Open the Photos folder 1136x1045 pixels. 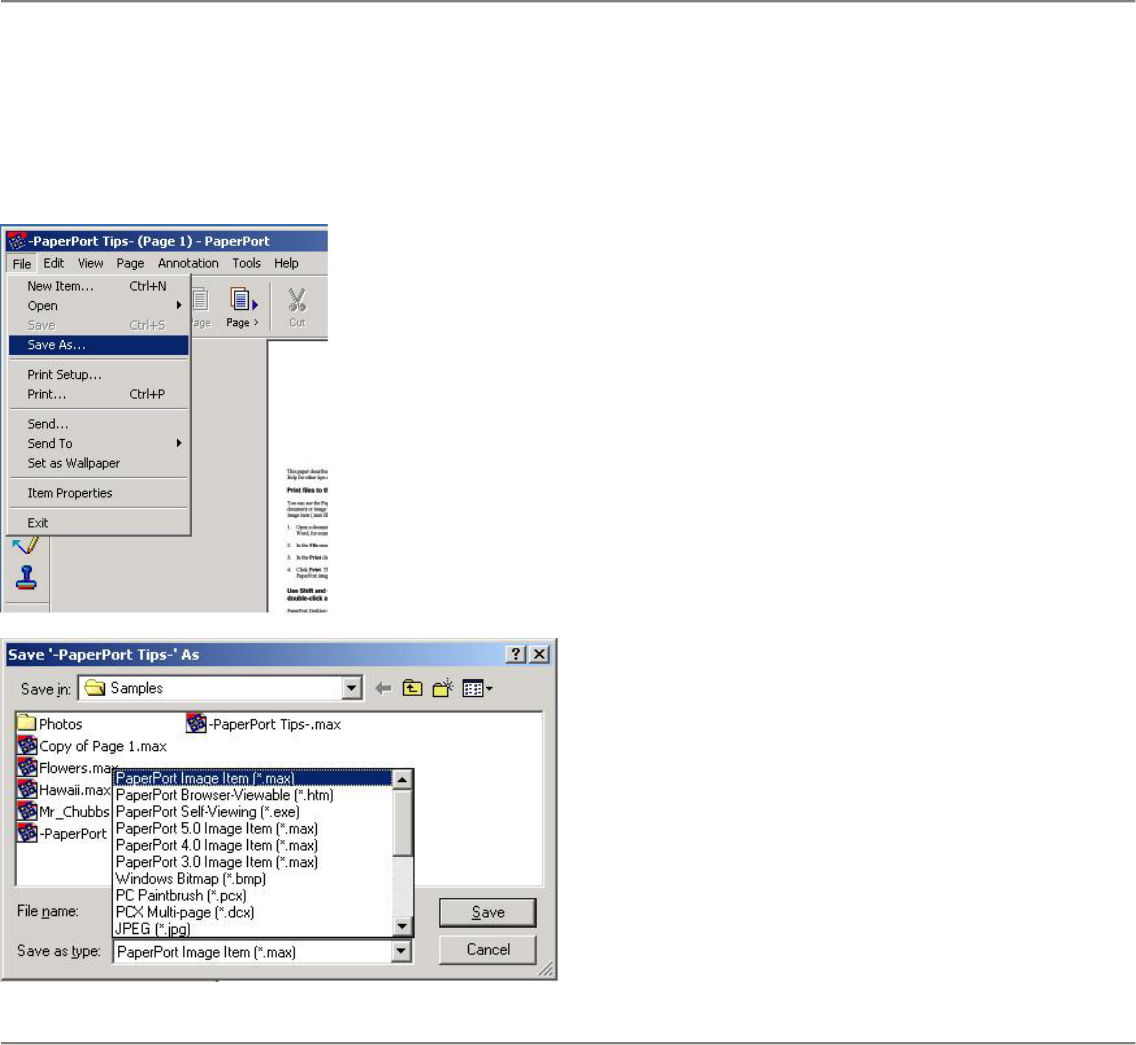49,723
